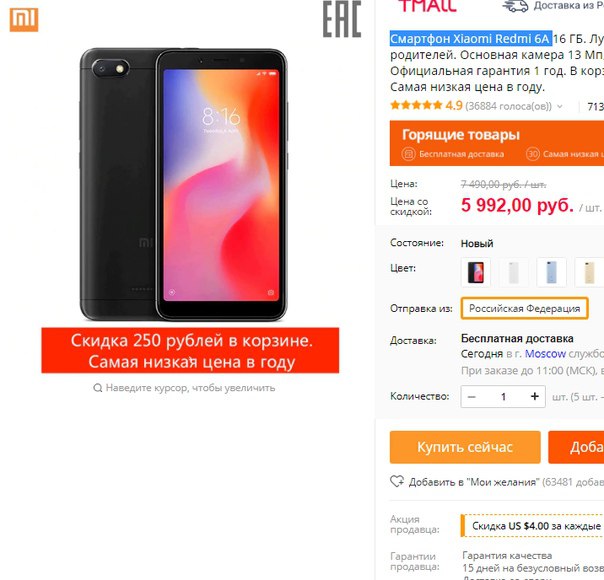
Task: Expand the ratings dropdown arrow
Action: (560, 106)
